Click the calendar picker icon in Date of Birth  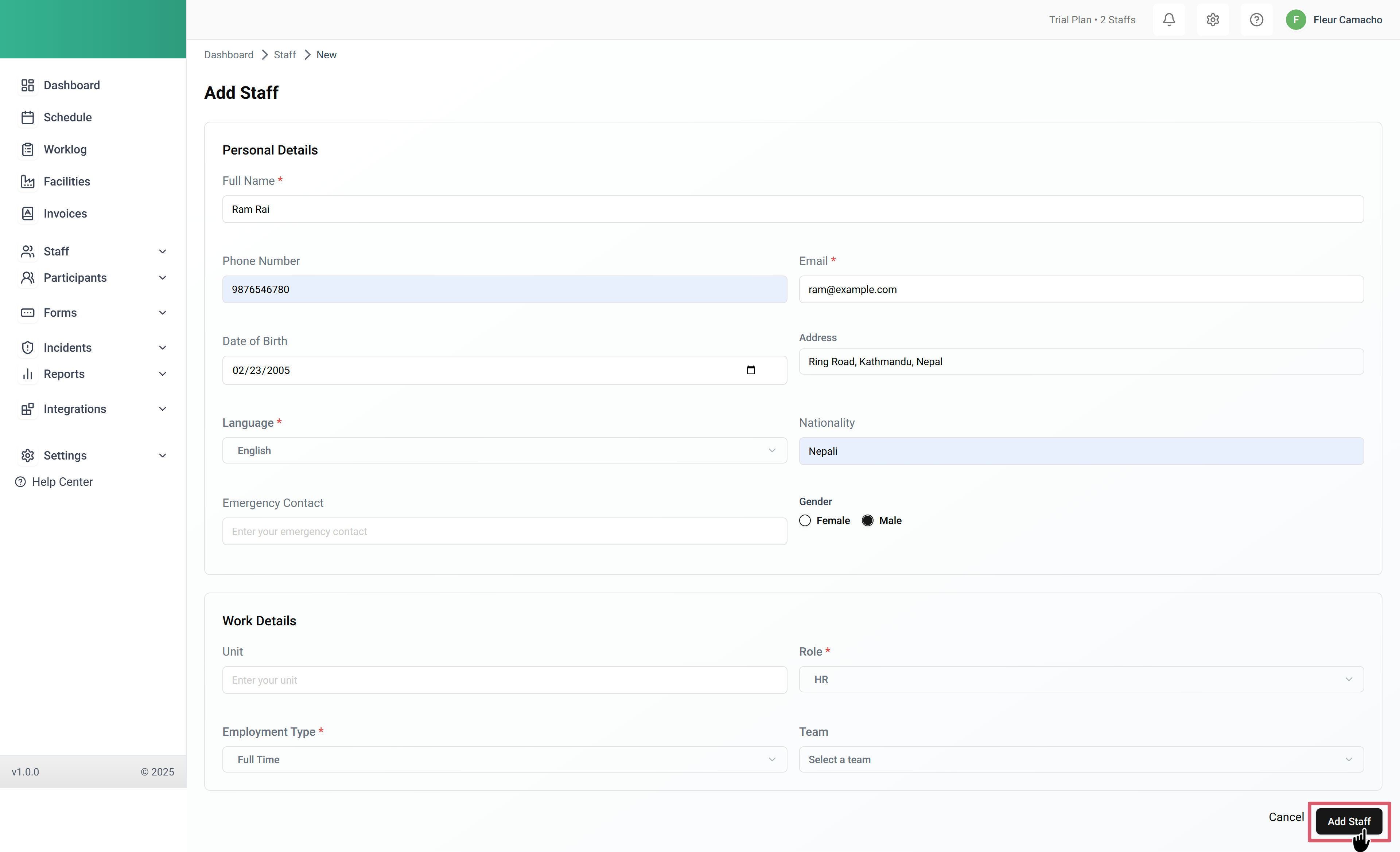(x=751, y=370)
